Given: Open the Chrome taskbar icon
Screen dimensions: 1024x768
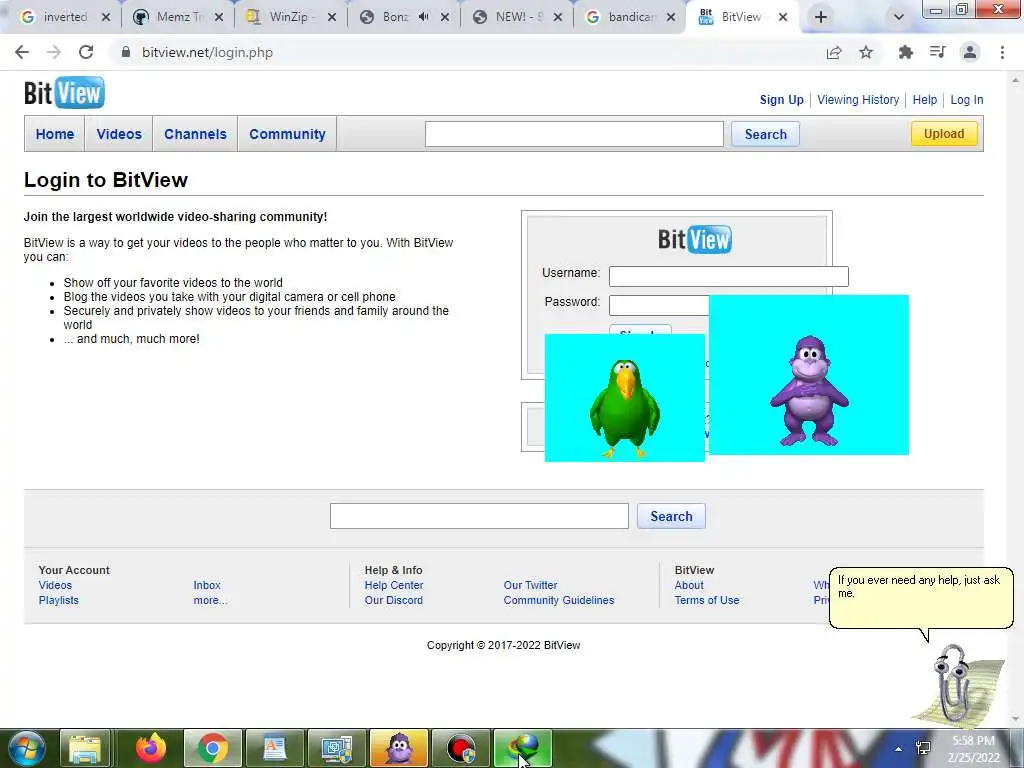Looking at the screenshot, I should (x=213, y=748).
